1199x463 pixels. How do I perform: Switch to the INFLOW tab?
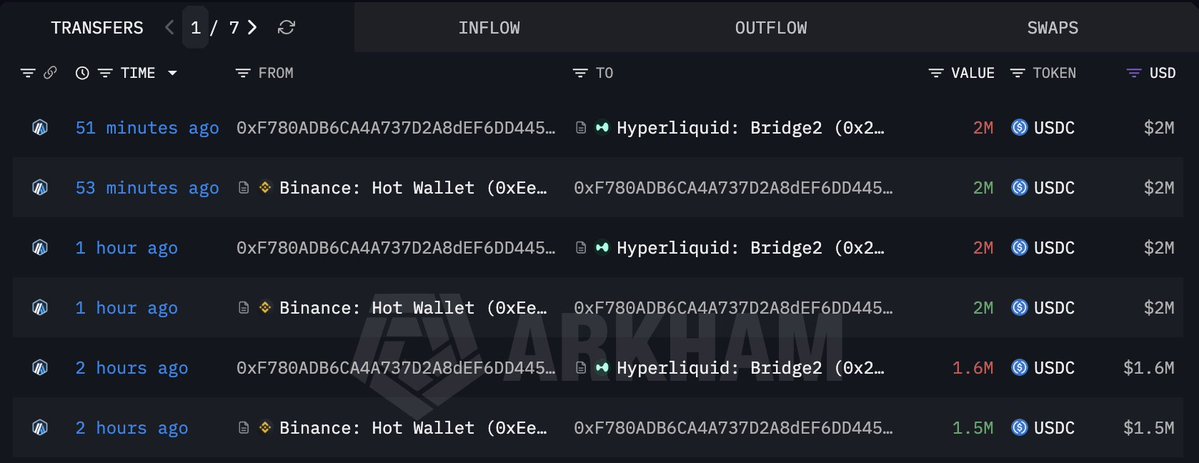point(489,28)
